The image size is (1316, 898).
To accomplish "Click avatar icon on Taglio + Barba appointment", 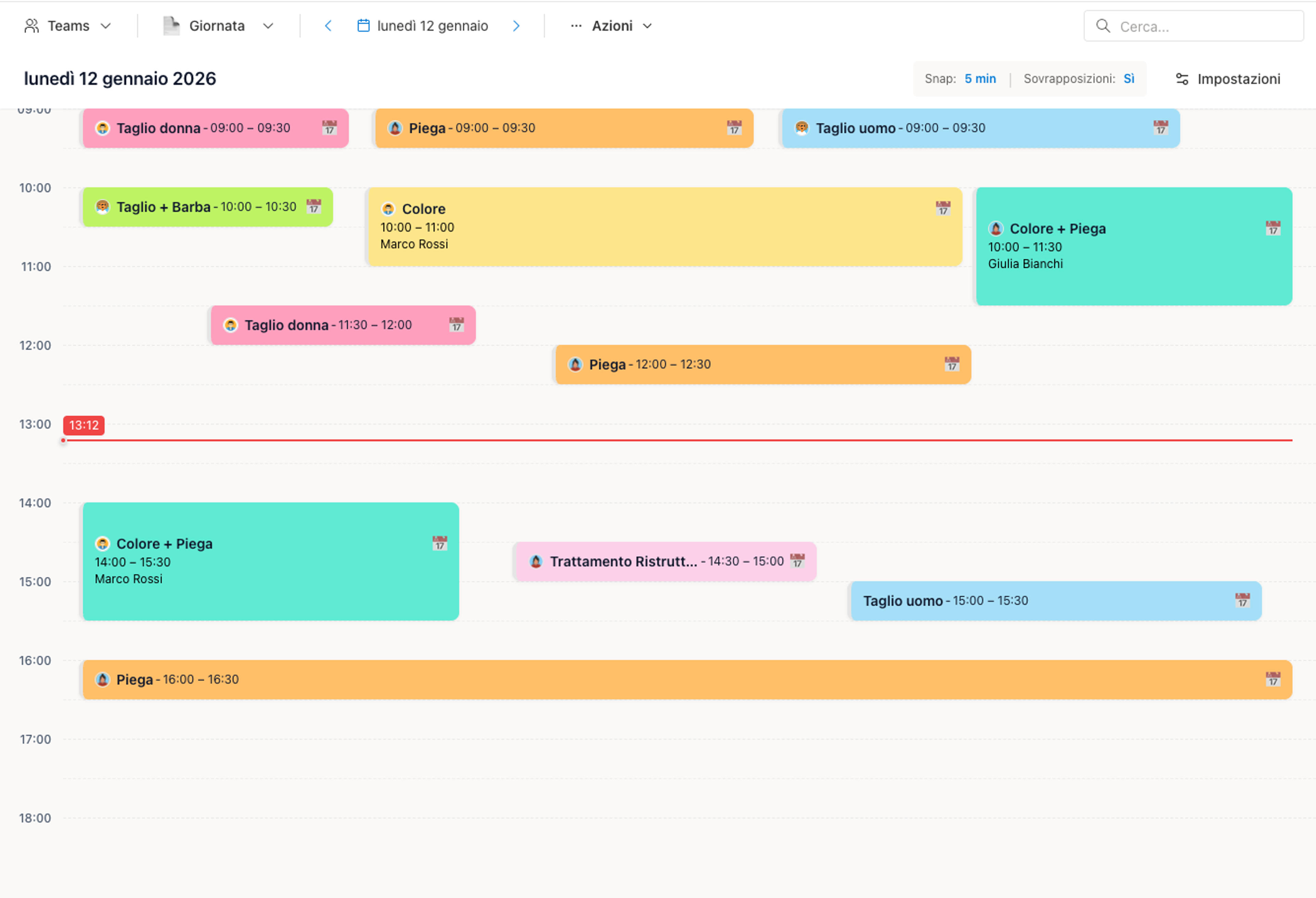I will click(102, 207).
